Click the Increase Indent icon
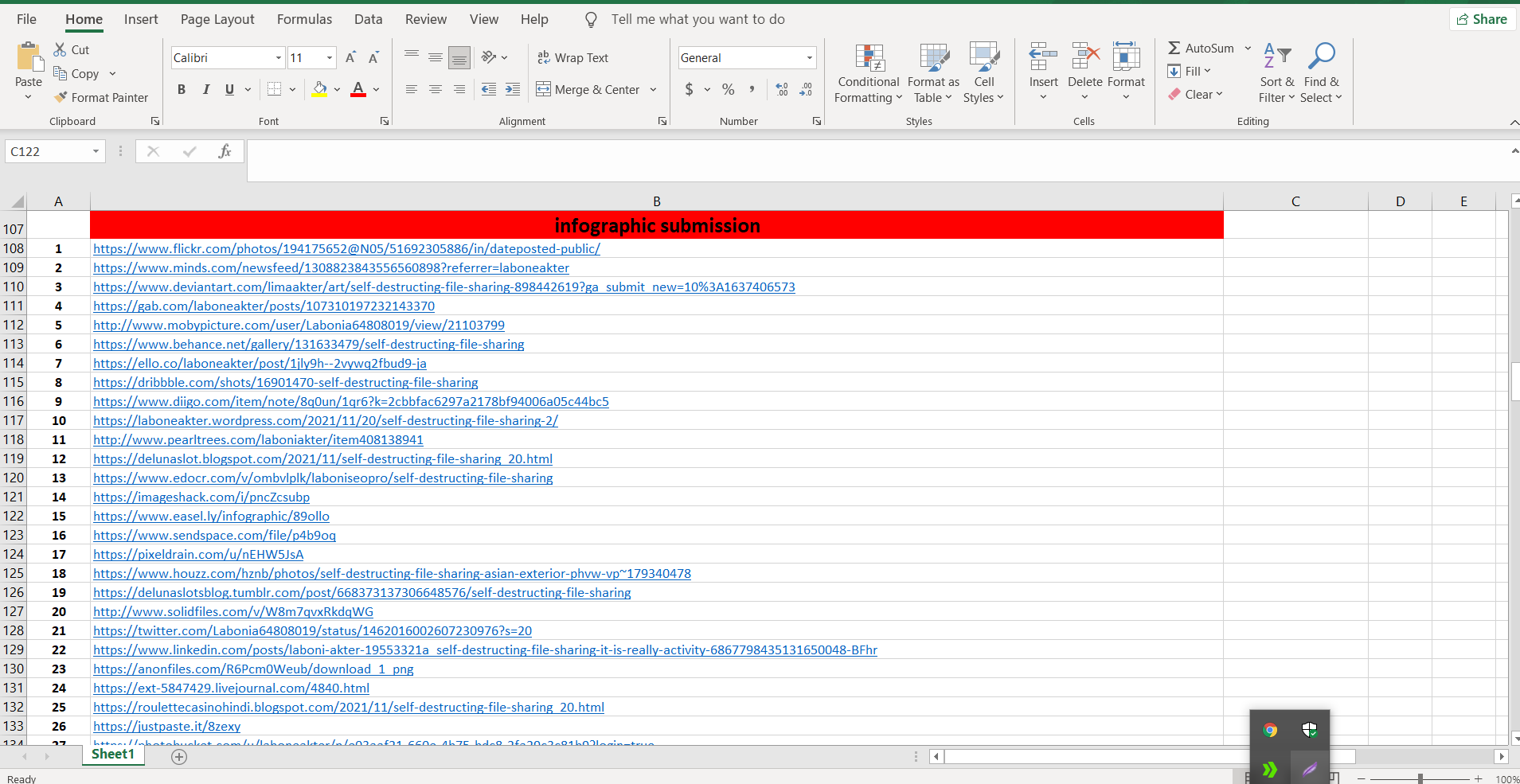The image size is (1520, 784). point(513,89)
